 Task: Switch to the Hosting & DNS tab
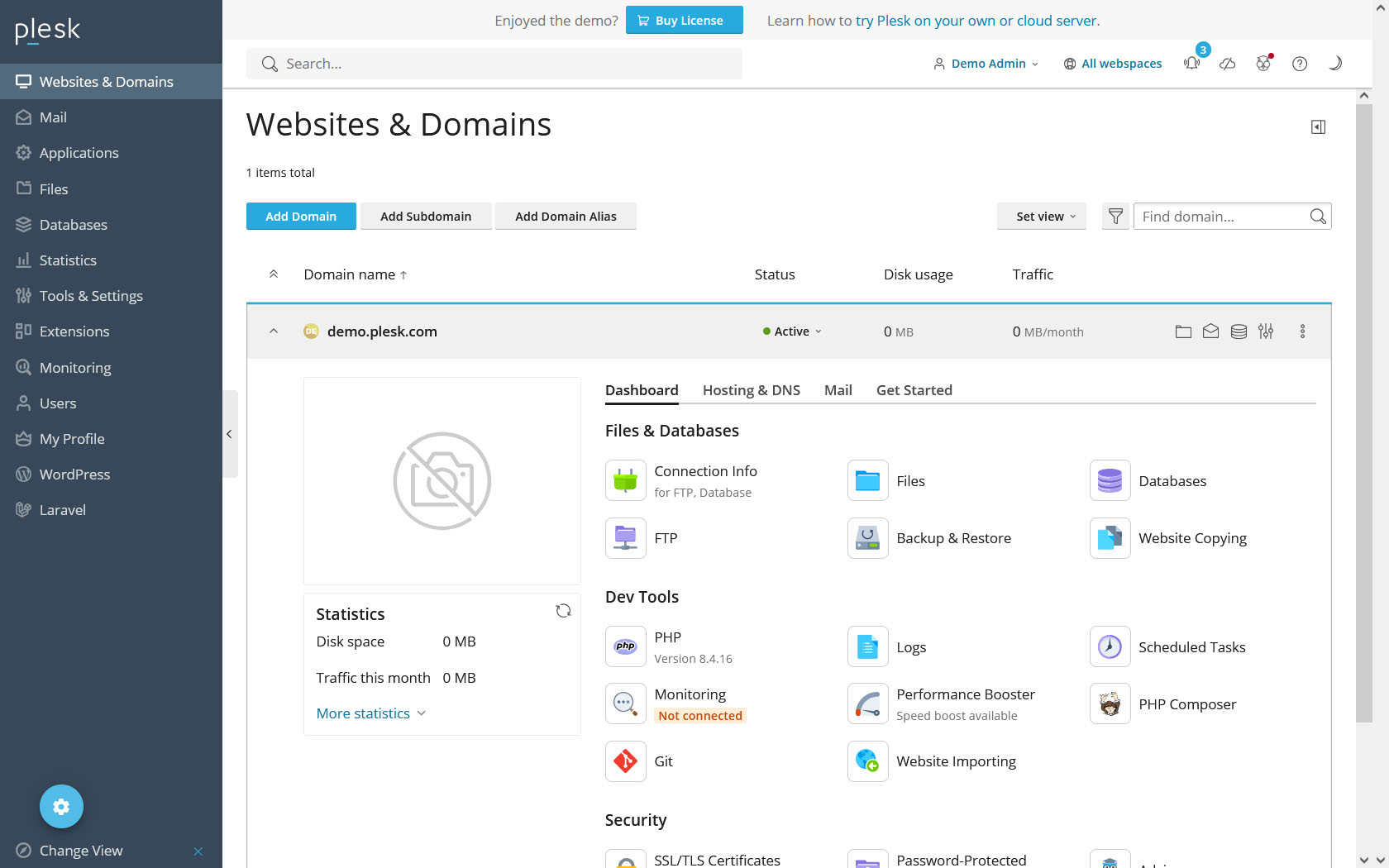[751, 390]
